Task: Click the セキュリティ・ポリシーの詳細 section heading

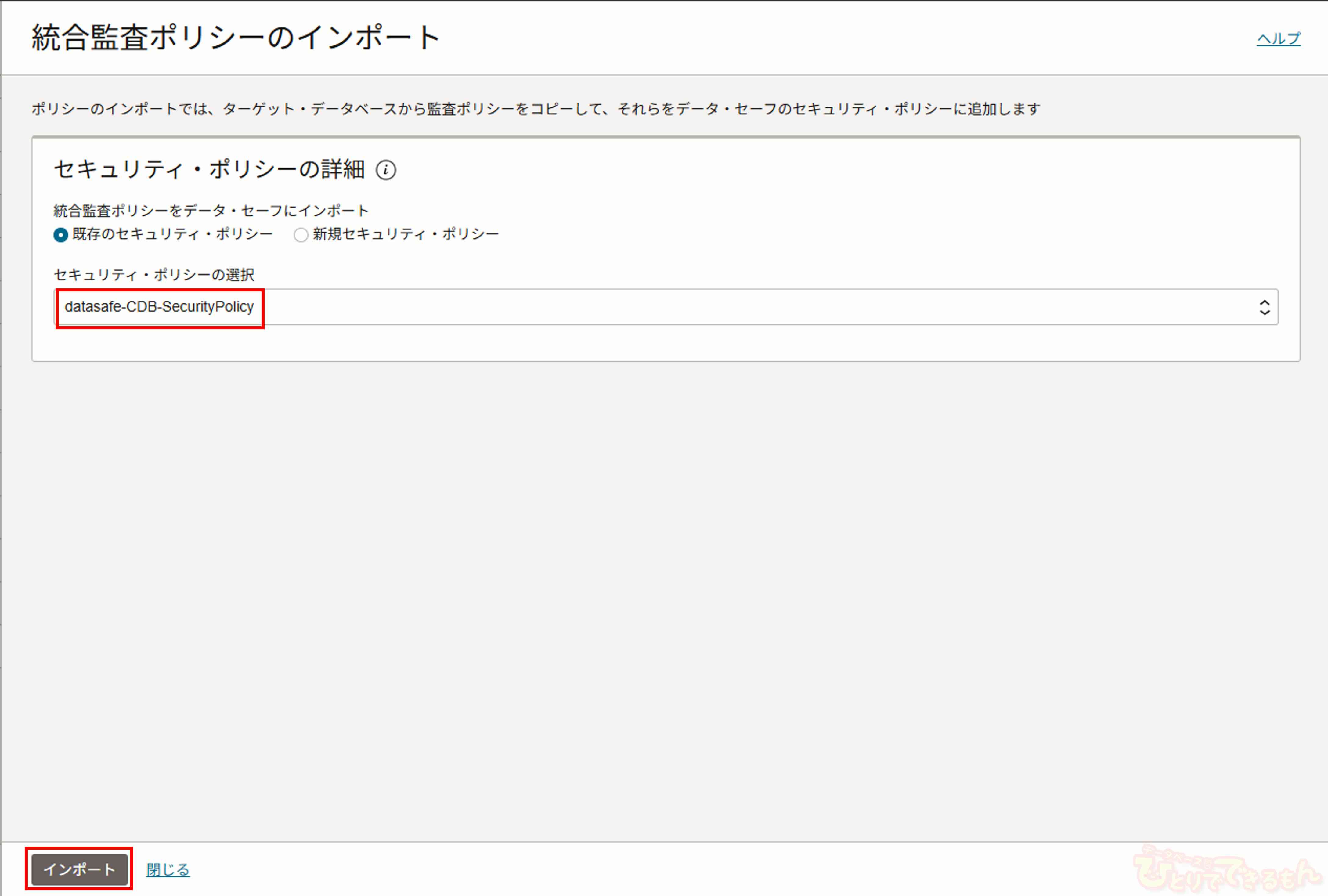Action: coord(209,170)
